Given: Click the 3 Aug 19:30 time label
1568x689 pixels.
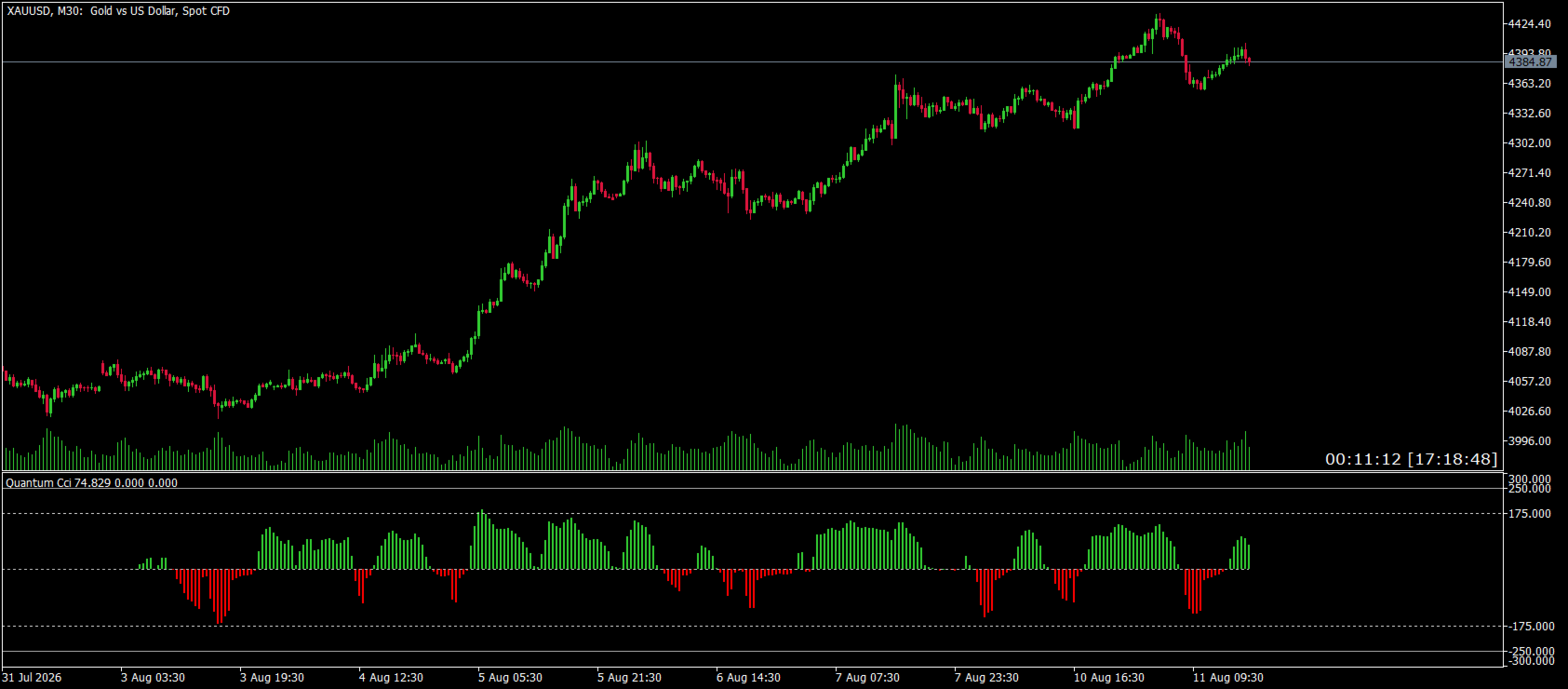Looking at the screenshot, I should (x=272, y=677).
